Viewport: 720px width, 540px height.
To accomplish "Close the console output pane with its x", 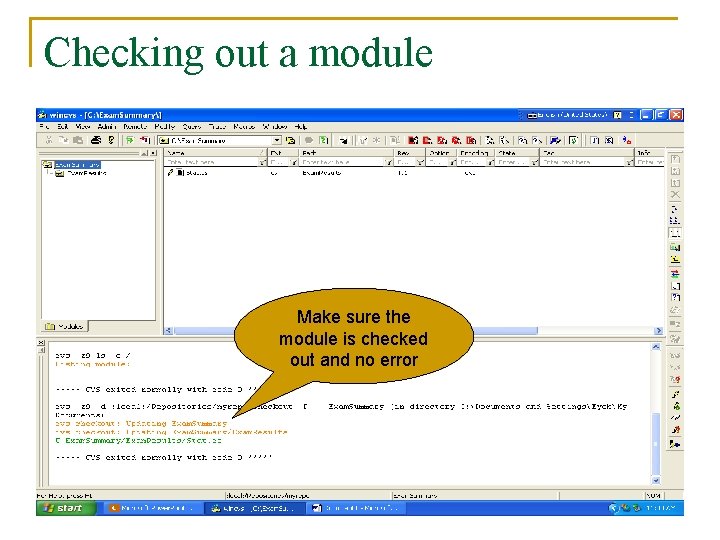I will [x=41, y=343].
